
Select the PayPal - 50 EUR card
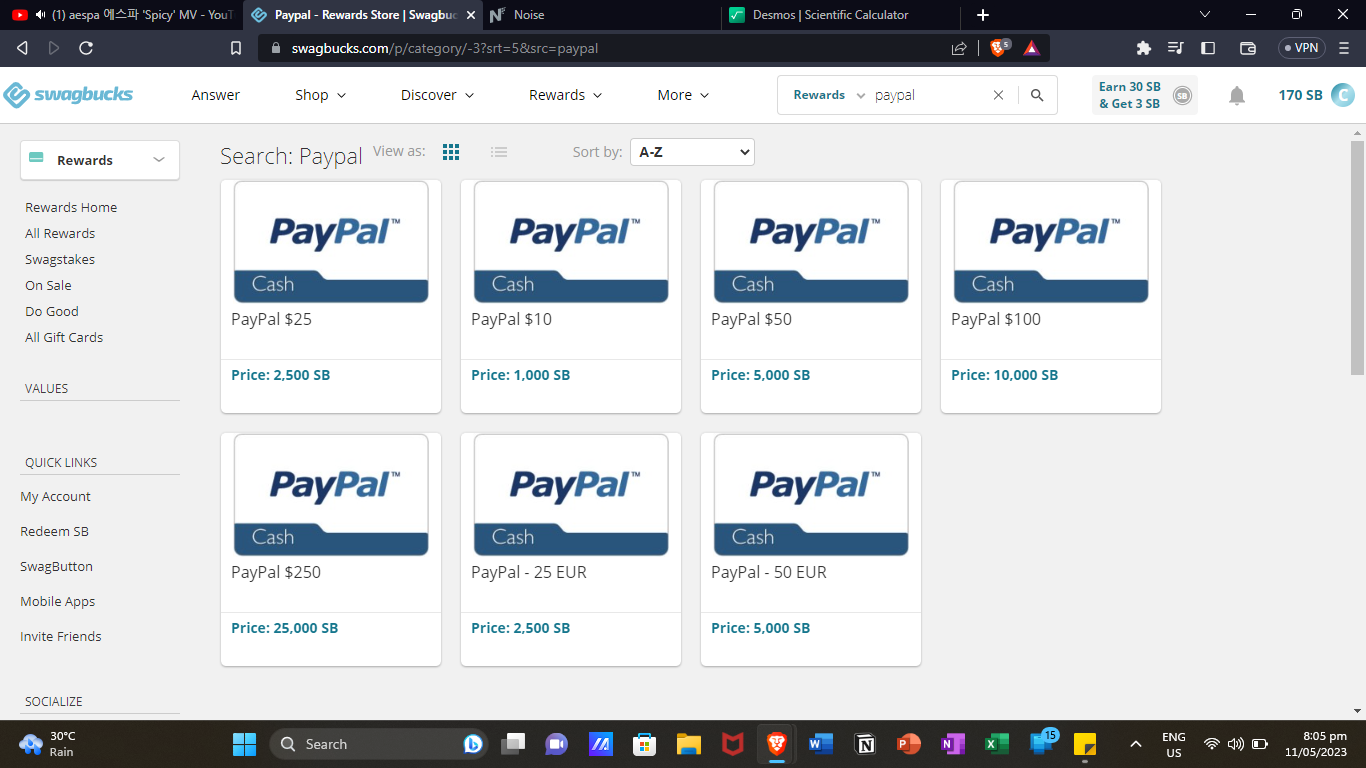(x=811, y=549)
